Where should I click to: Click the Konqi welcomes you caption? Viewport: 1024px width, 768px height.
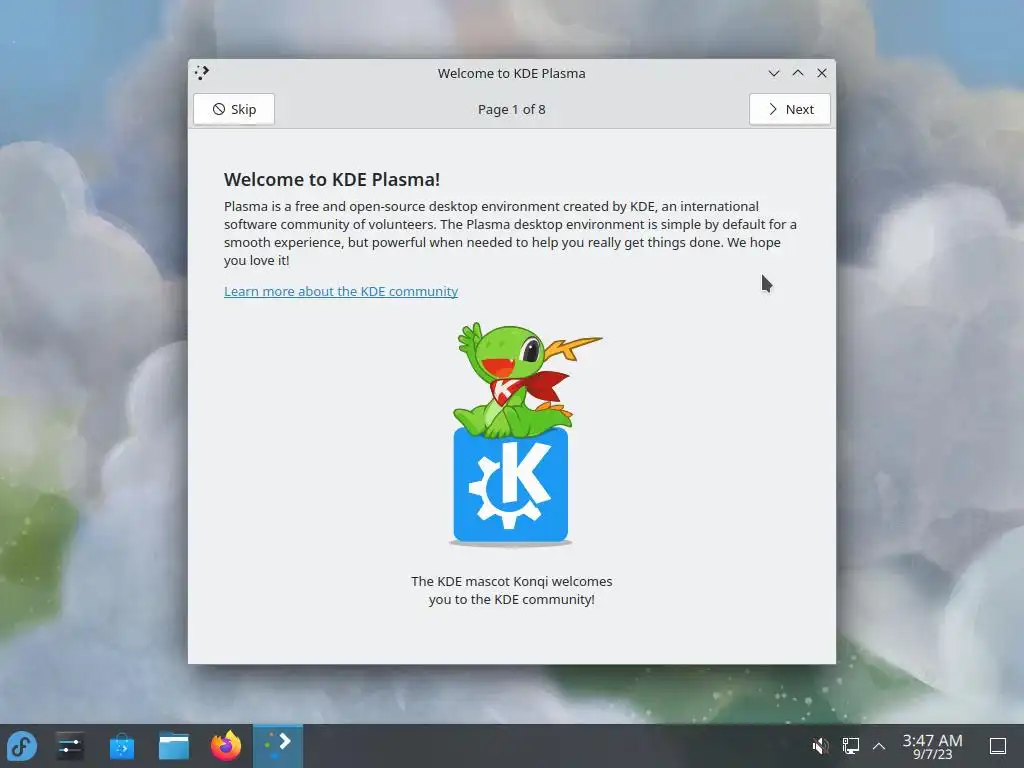(x=511, y=590)
